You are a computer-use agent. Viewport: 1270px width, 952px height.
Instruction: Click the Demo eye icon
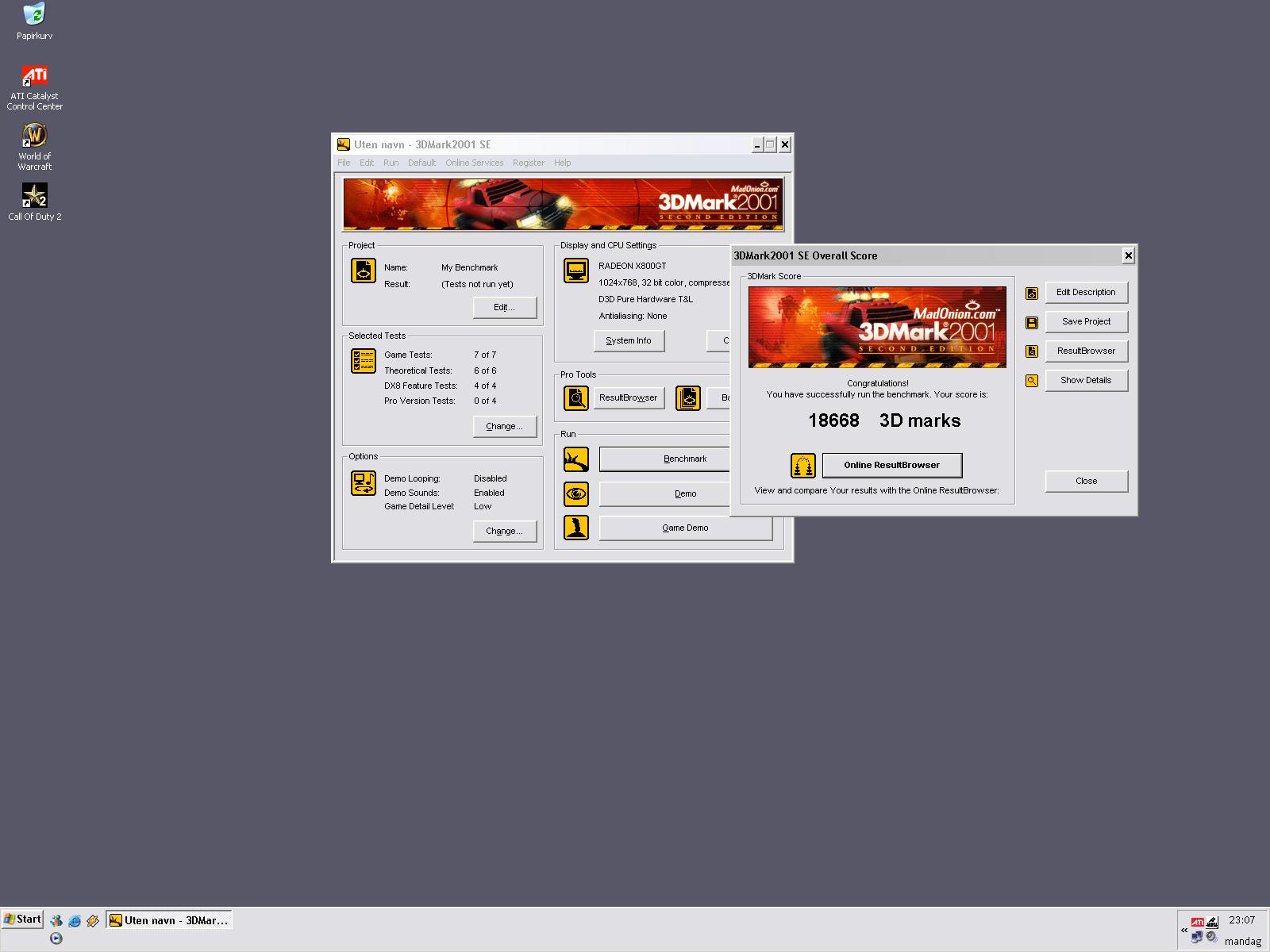[x=576, y=493]
